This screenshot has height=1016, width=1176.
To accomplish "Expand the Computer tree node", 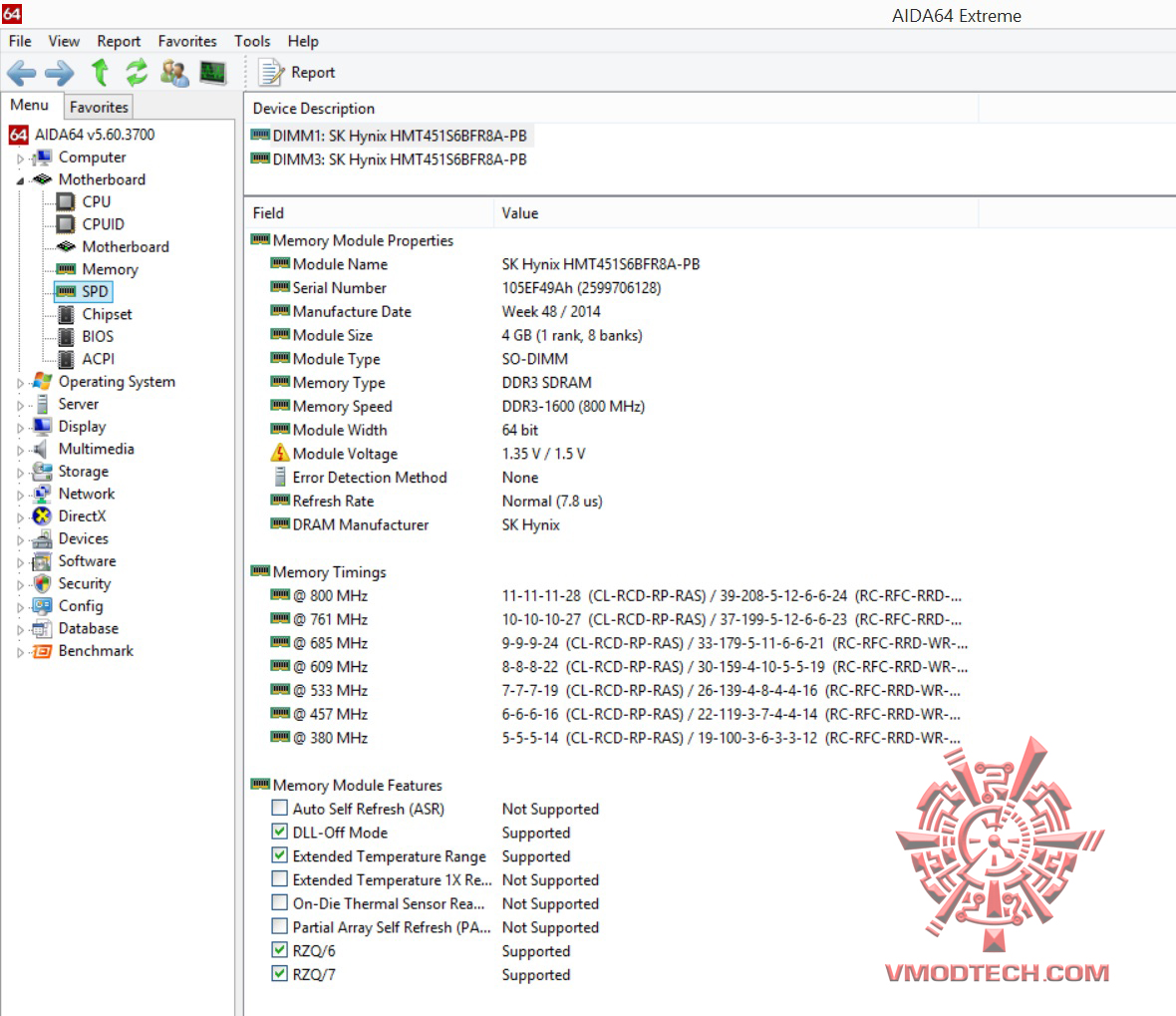I will click(x=20, y=159).
